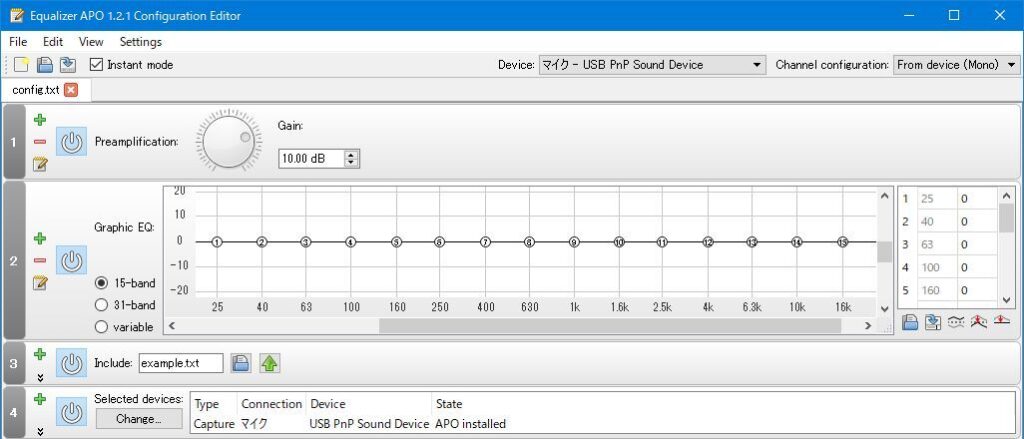Open Channel configuration dropdown

click(x=956, y=65)
